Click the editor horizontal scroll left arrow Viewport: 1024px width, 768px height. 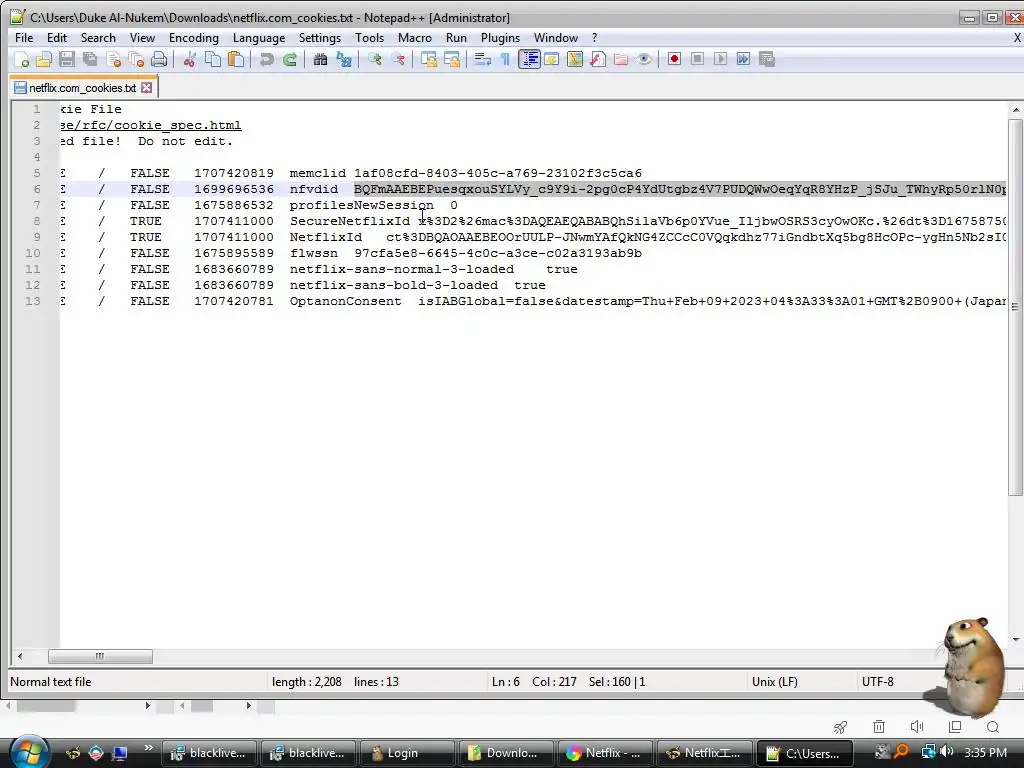coord(20,656)
